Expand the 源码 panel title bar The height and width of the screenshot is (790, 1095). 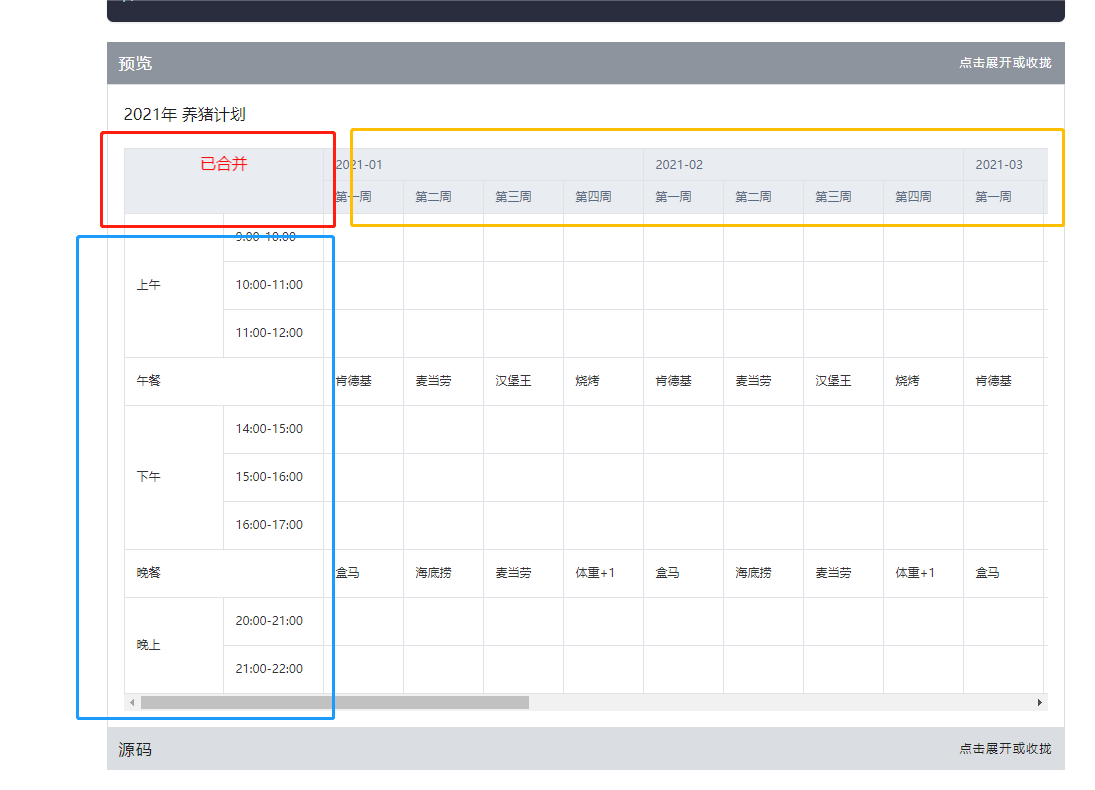(x=585, y=749)
